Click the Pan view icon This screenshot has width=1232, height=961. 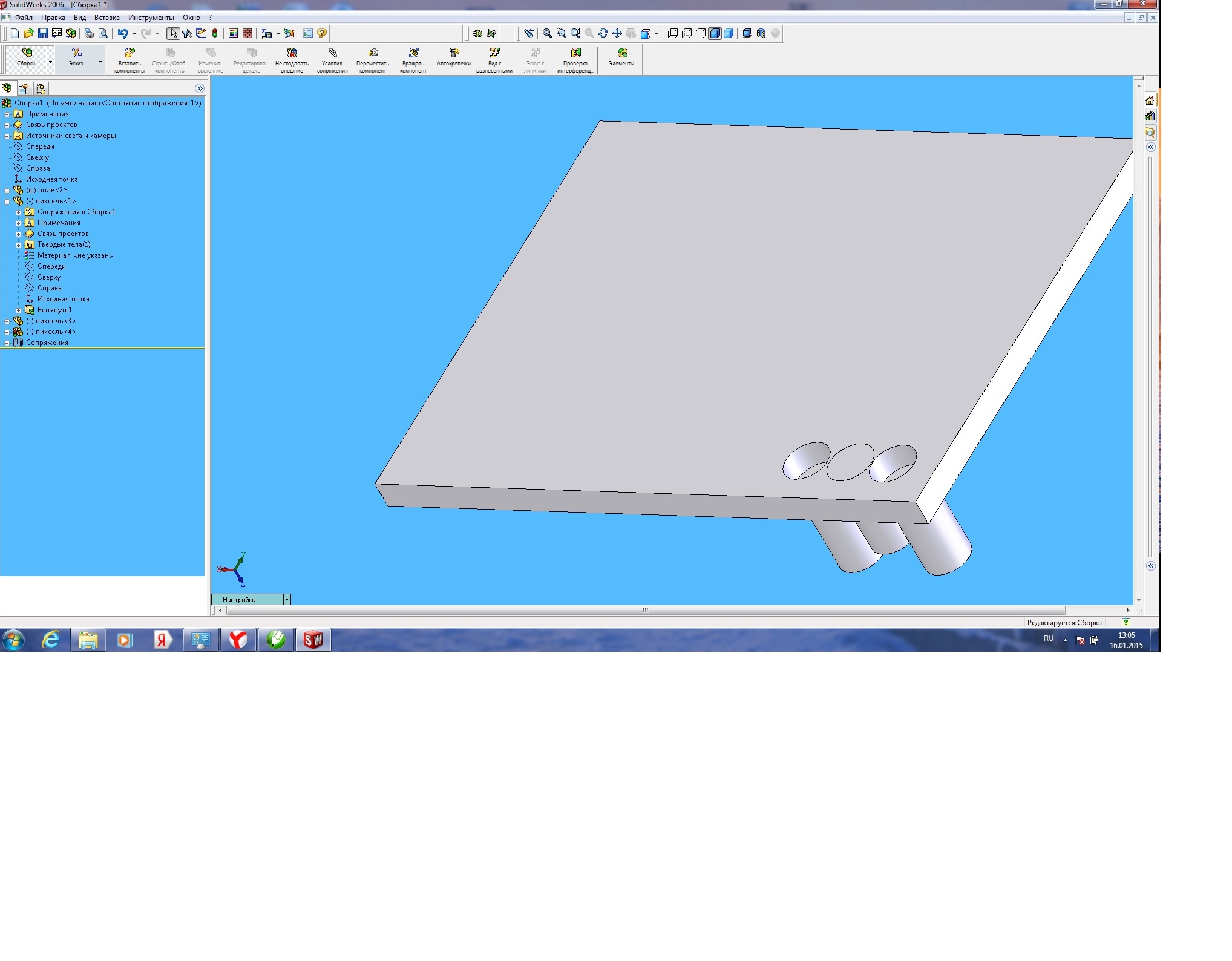(x=617, y=33)
